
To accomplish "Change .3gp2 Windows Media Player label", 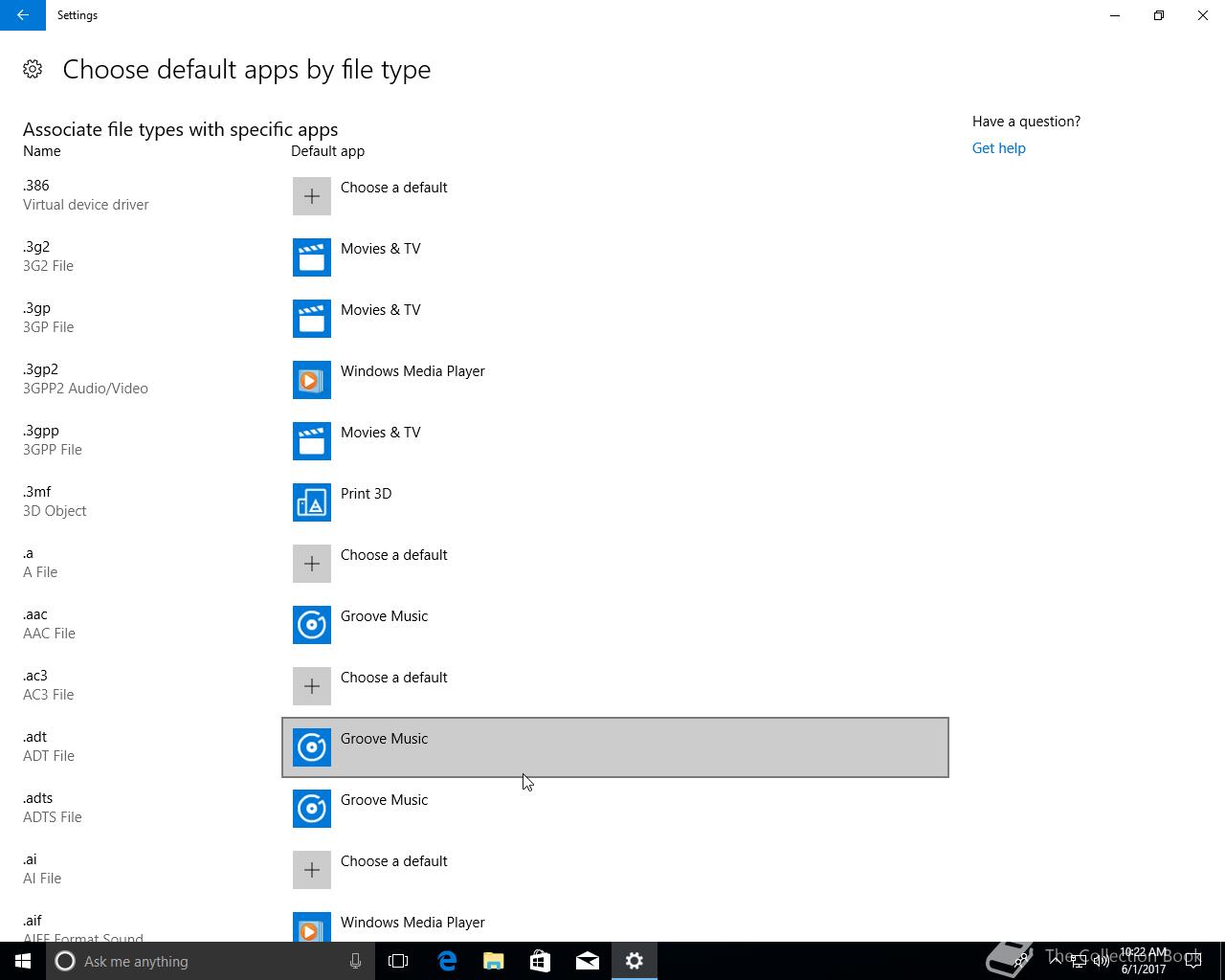I will (412, 371).
